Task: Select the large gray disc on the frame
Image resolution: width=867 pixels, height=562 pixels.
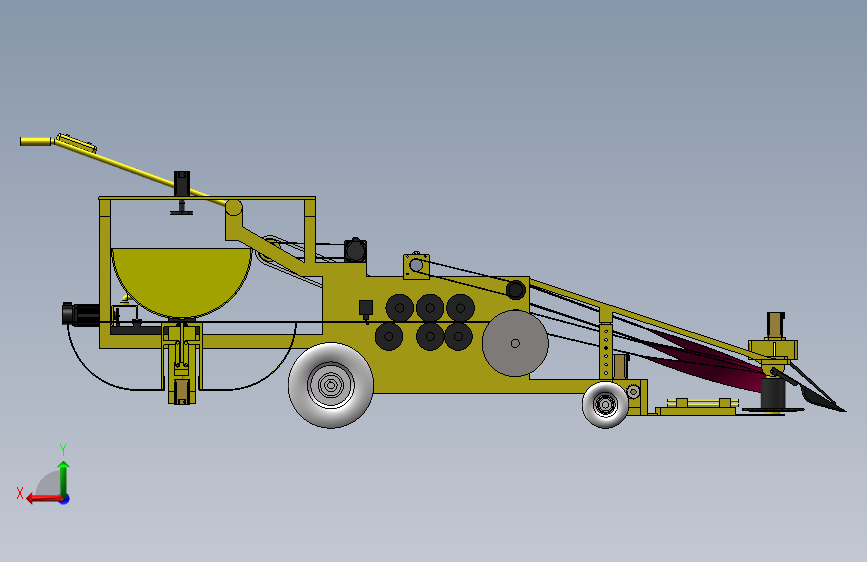Action: [515, 344]
